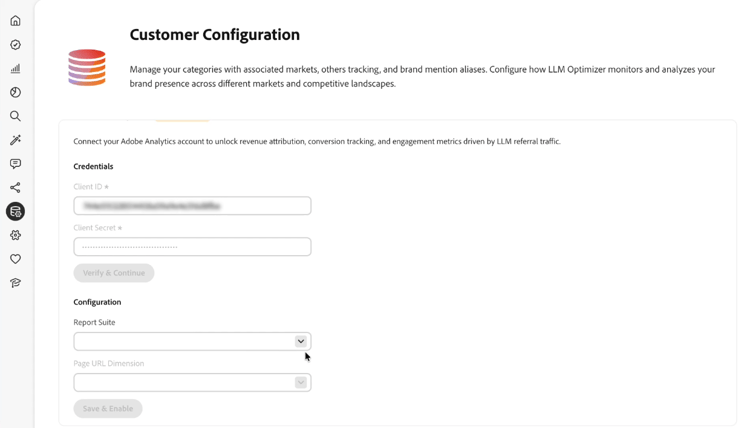Open the gear settings sidebar icon
750x428 pixels.
click(x=15, y=236)
